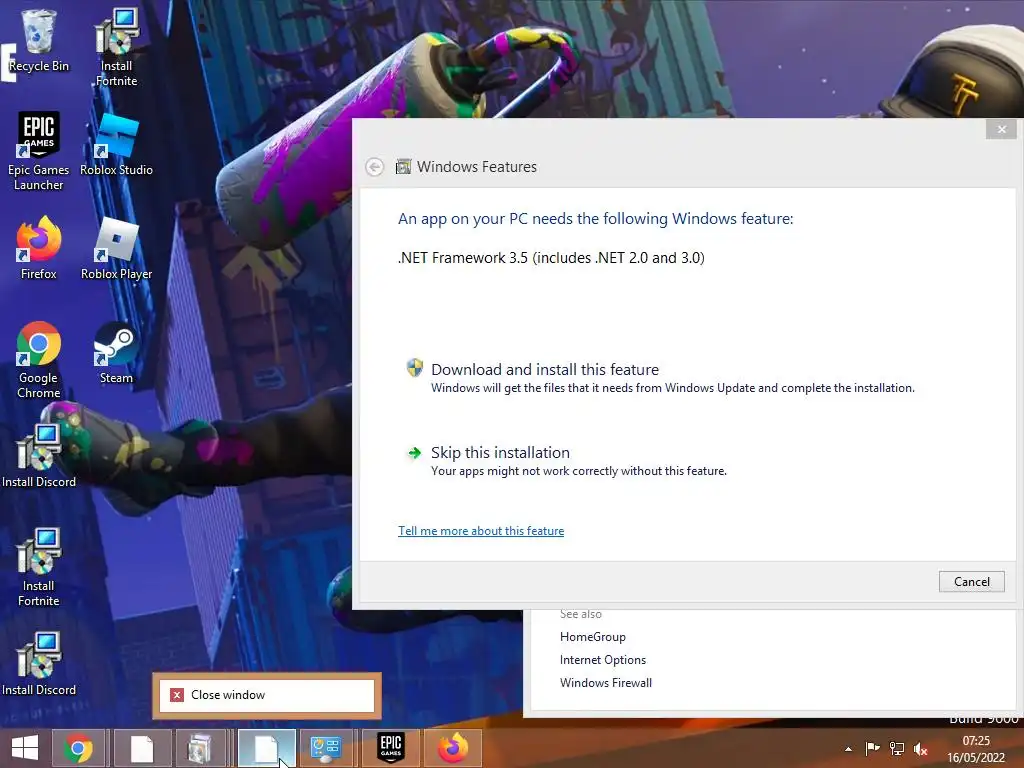Select Close window in taskbar jump list

click(266, 695)
